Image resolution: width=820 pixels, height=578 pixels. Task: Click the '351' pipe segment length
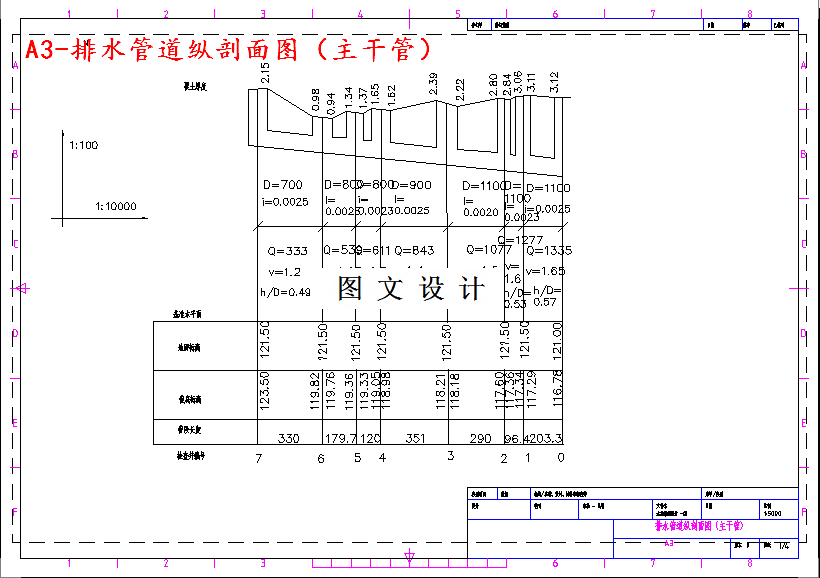pos(415,438)
